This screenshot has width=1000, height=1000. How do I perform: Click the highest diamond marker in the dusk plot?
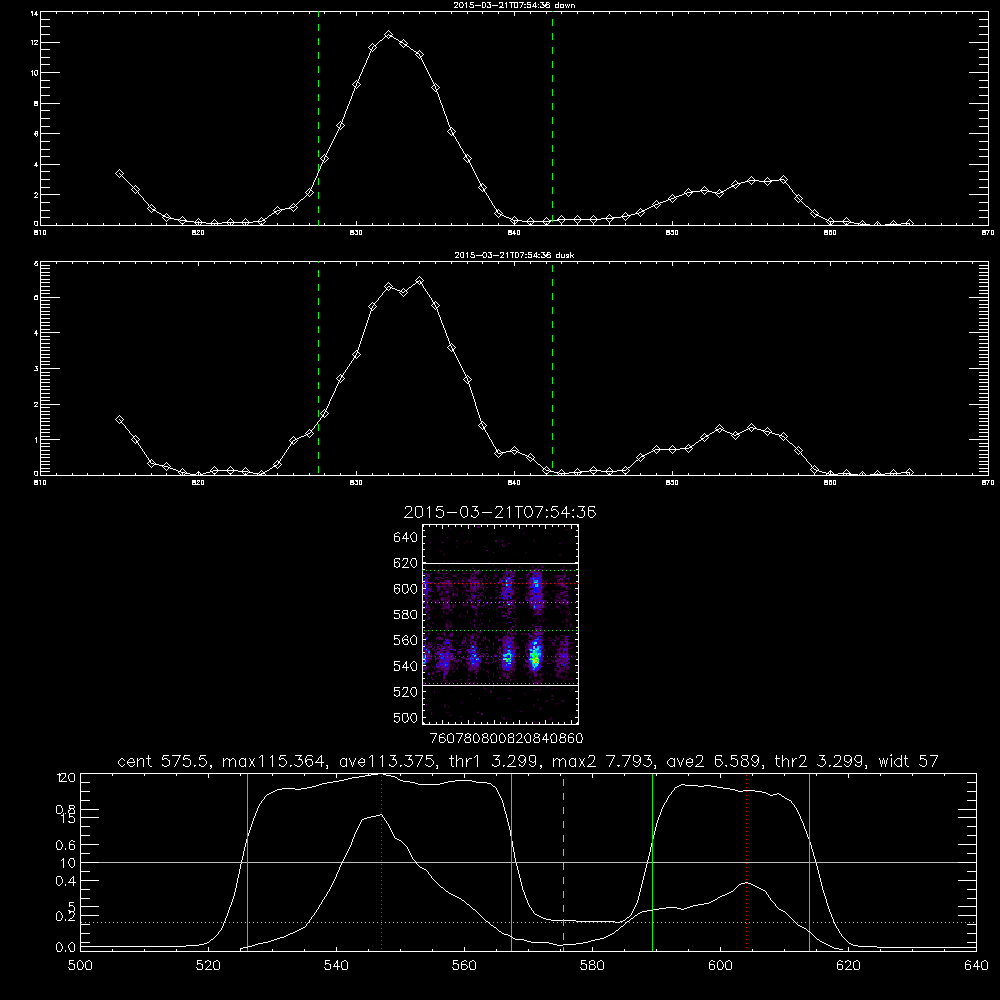click(x=419, y=281)
